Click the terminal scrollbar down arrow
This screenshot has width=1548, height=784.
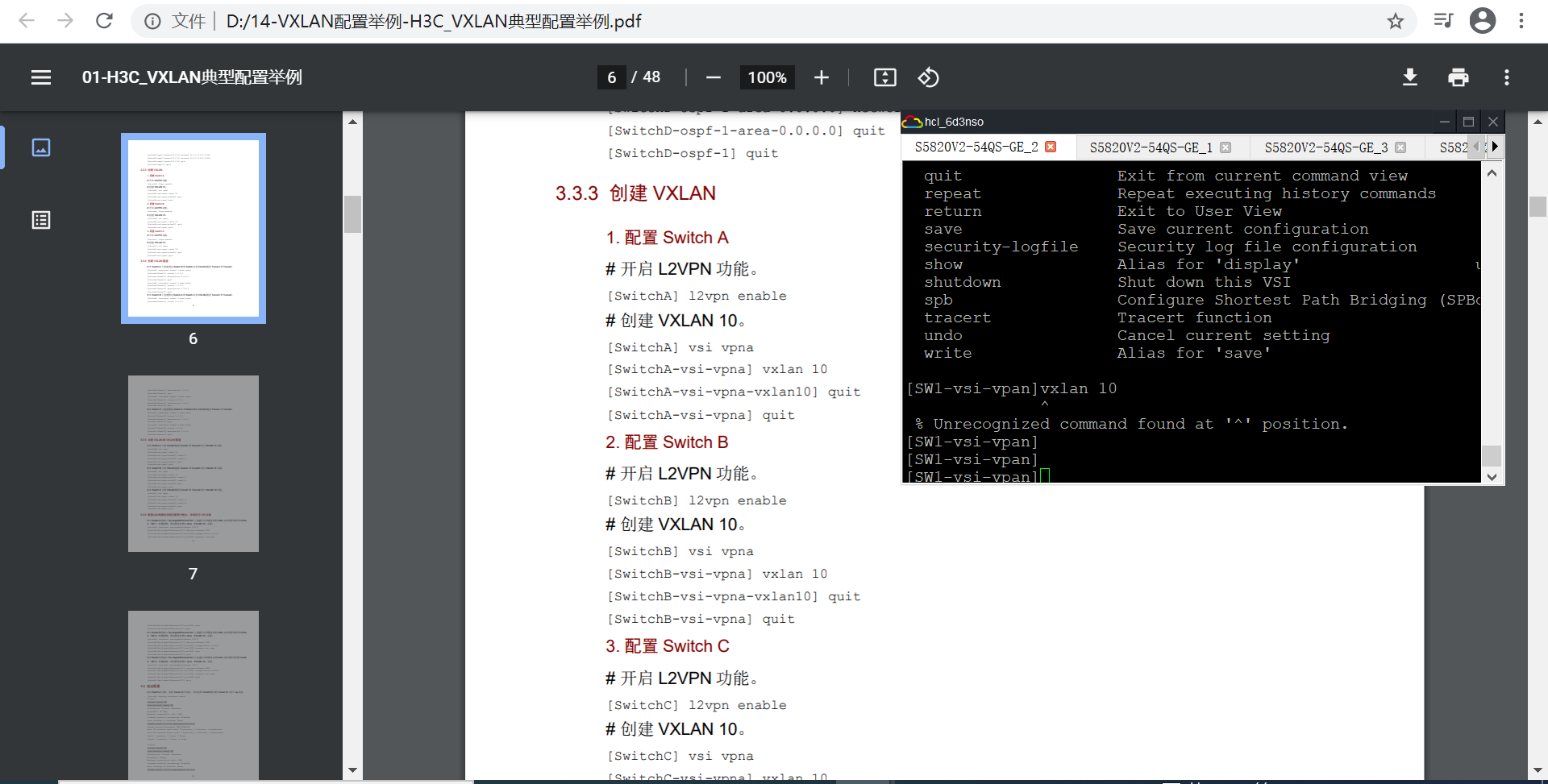[1492, 476]
